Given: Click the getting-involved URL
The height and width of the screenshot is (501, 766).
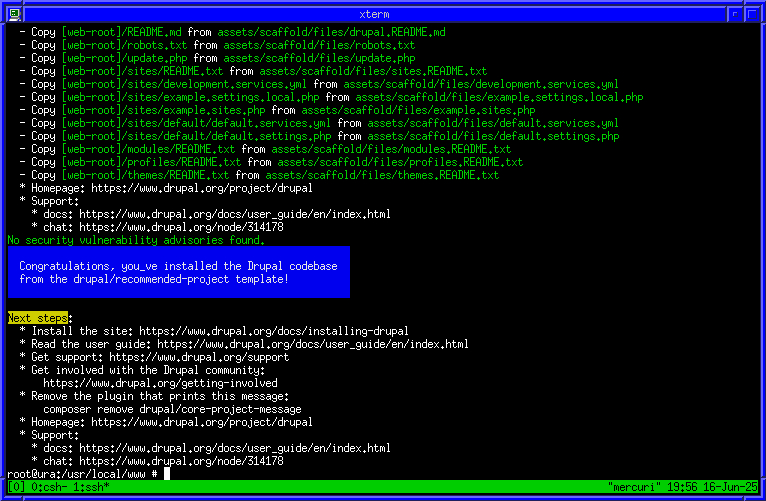Looking at the screenshot, I should (160, 383).
